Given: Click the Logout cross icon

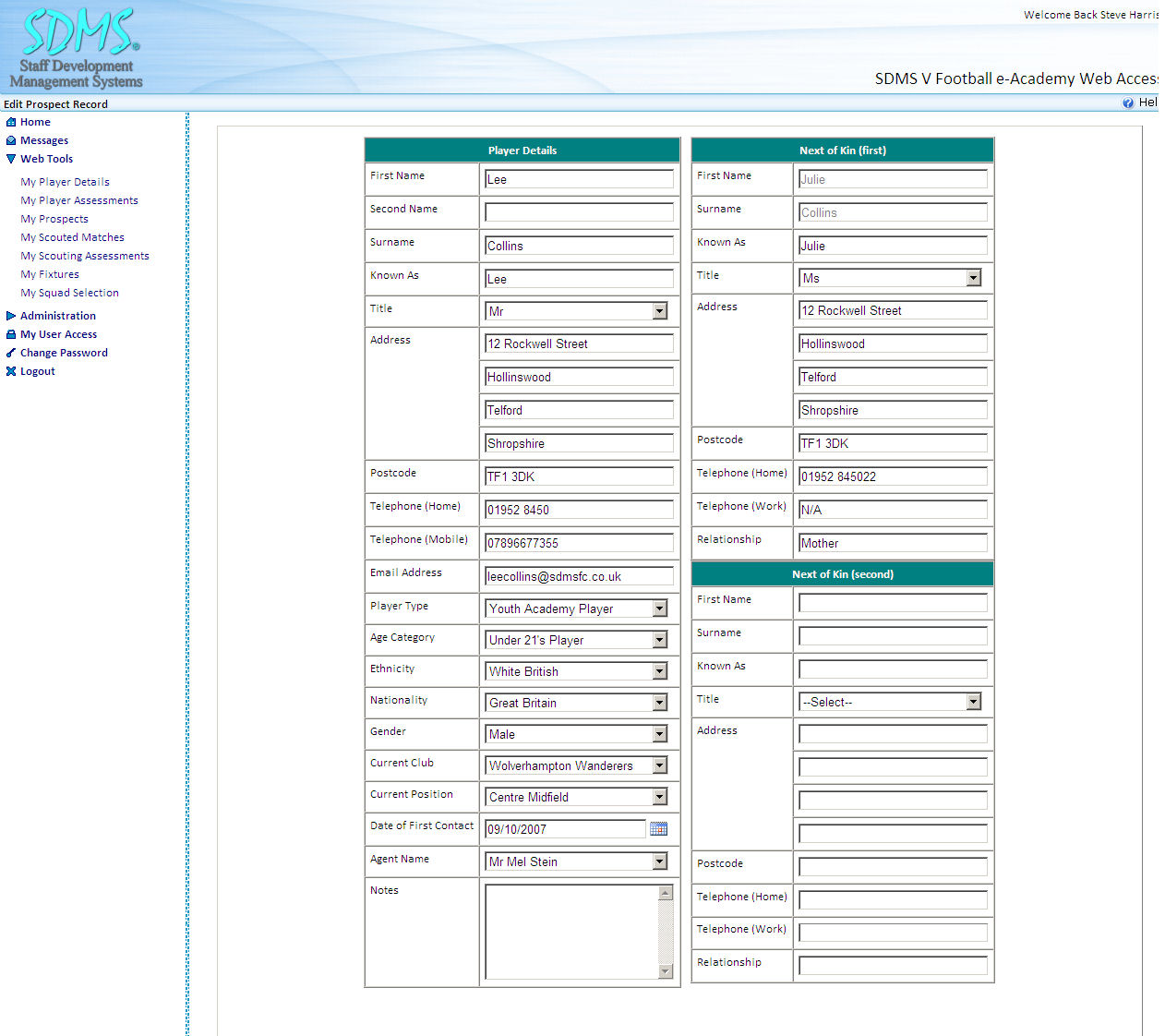Looking at the screenshot, I should click(x=11, y=371).
